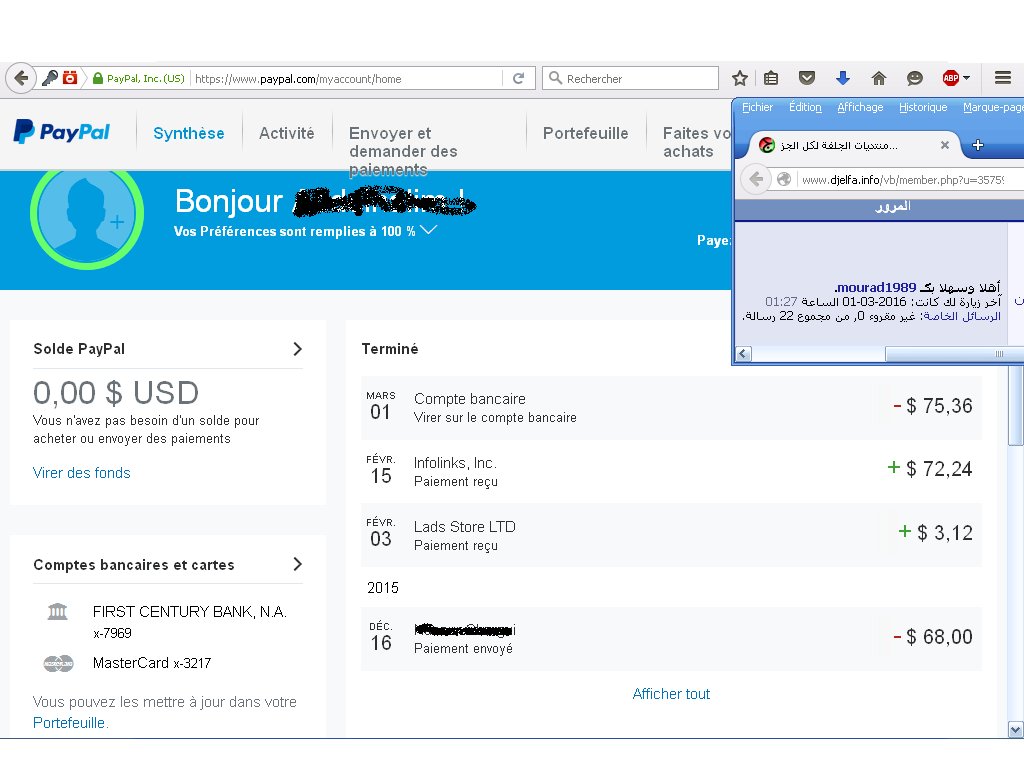Viewport: 1024px width, 768px height.
Task: Click the - $ 75,36 amount
Action: click(933, 406)
